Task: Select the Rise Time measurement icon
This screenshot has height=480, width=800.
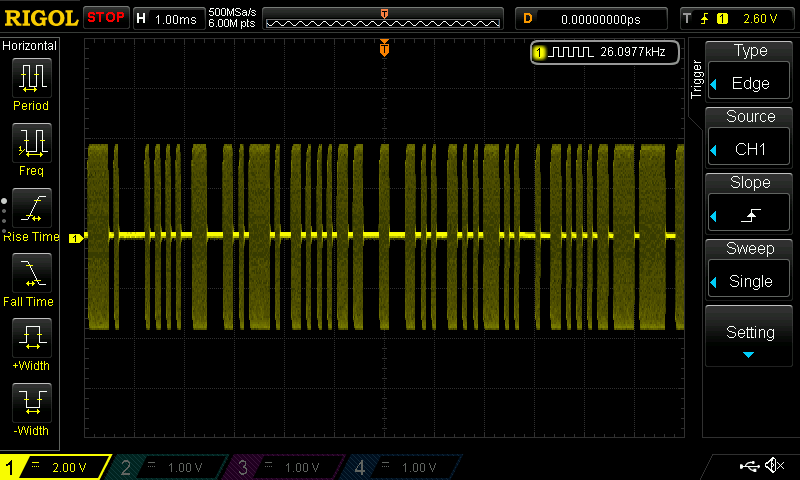Action: [x=32, y=208]
